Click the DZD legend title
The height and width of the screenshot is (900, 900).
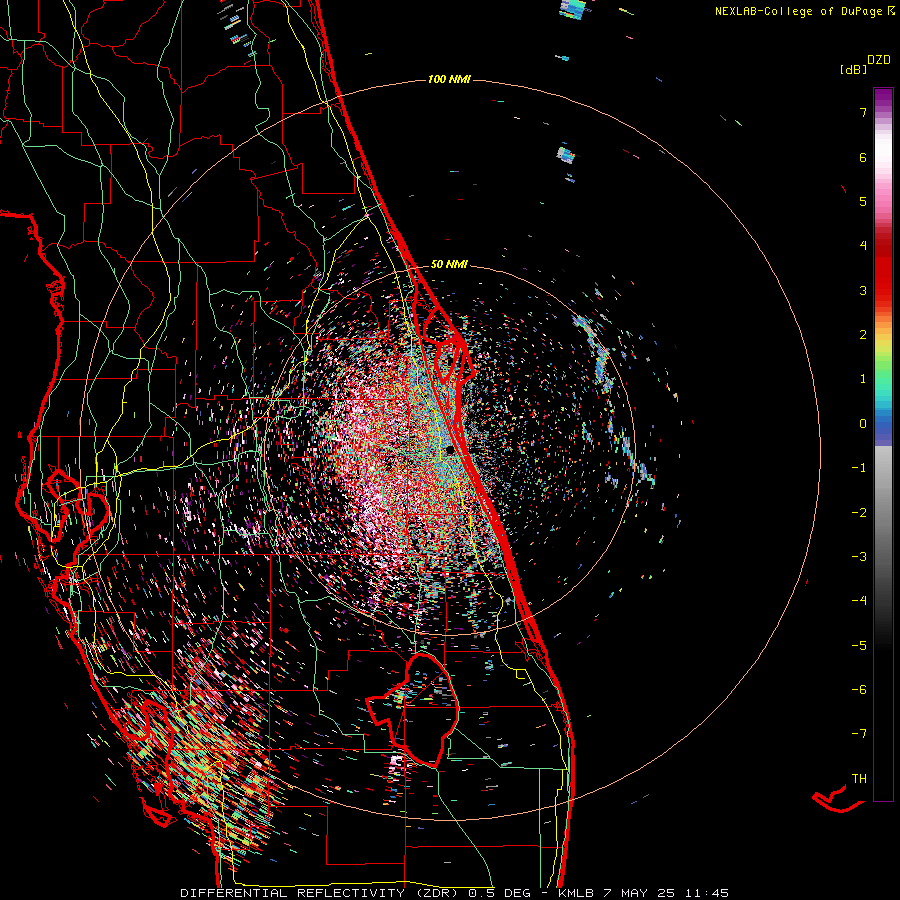[879, 60]
